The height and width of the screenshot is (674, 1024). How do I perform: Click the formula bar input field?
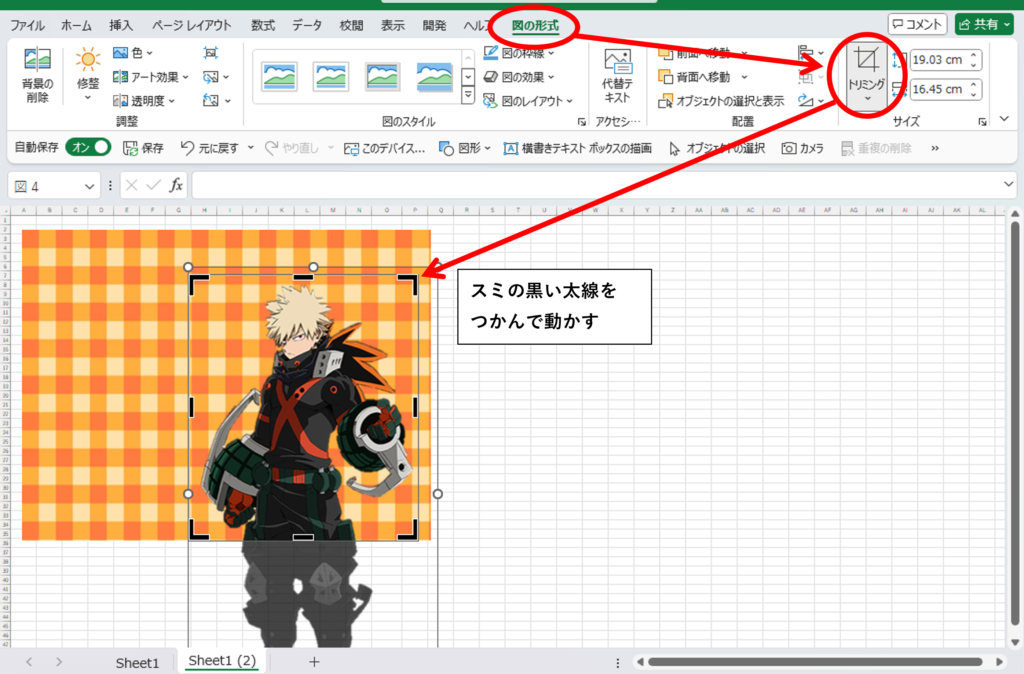[x=604, y=185]
